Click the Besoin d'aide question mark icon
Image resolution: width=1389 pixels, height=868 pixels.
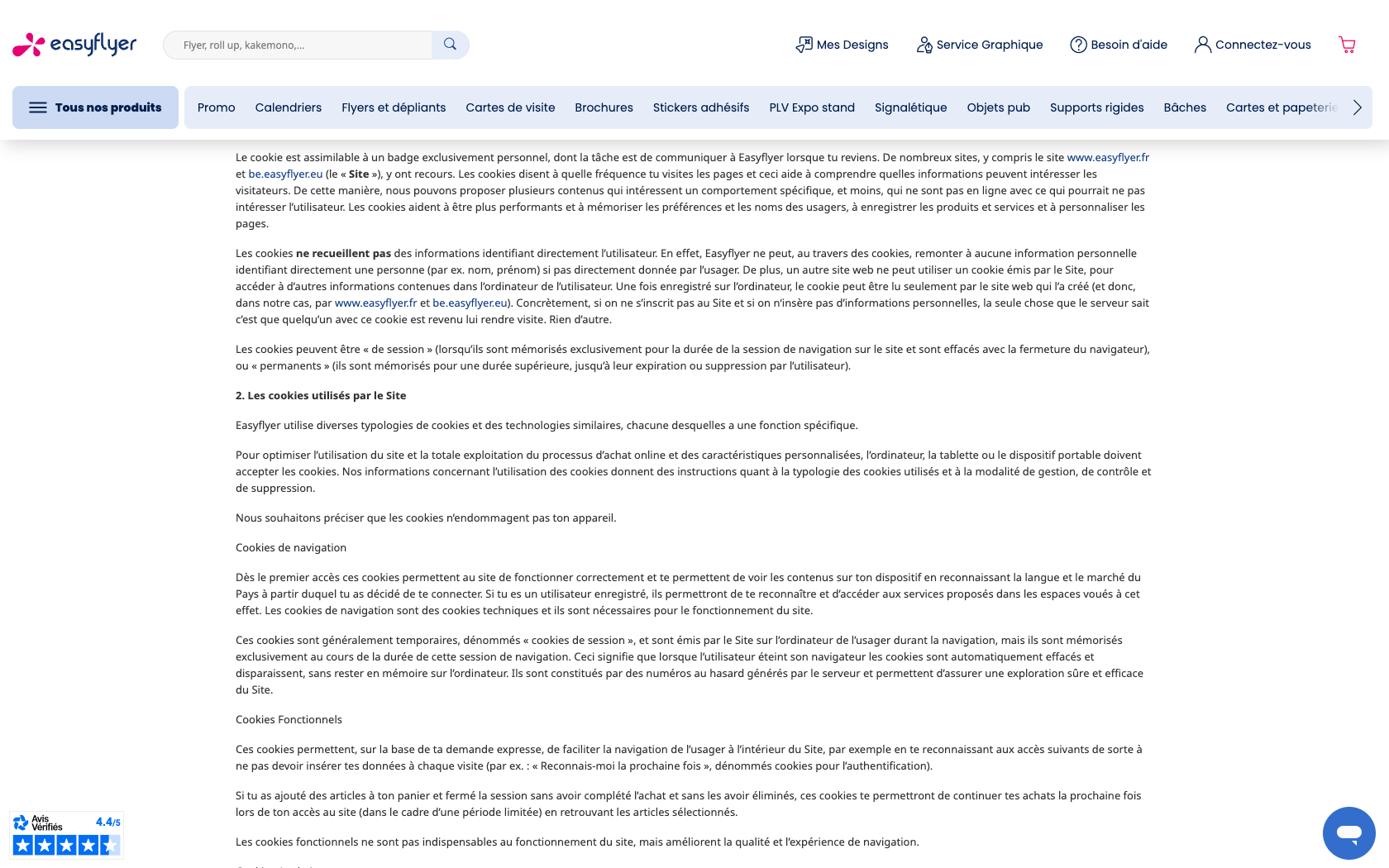[x=1078, y=45]
